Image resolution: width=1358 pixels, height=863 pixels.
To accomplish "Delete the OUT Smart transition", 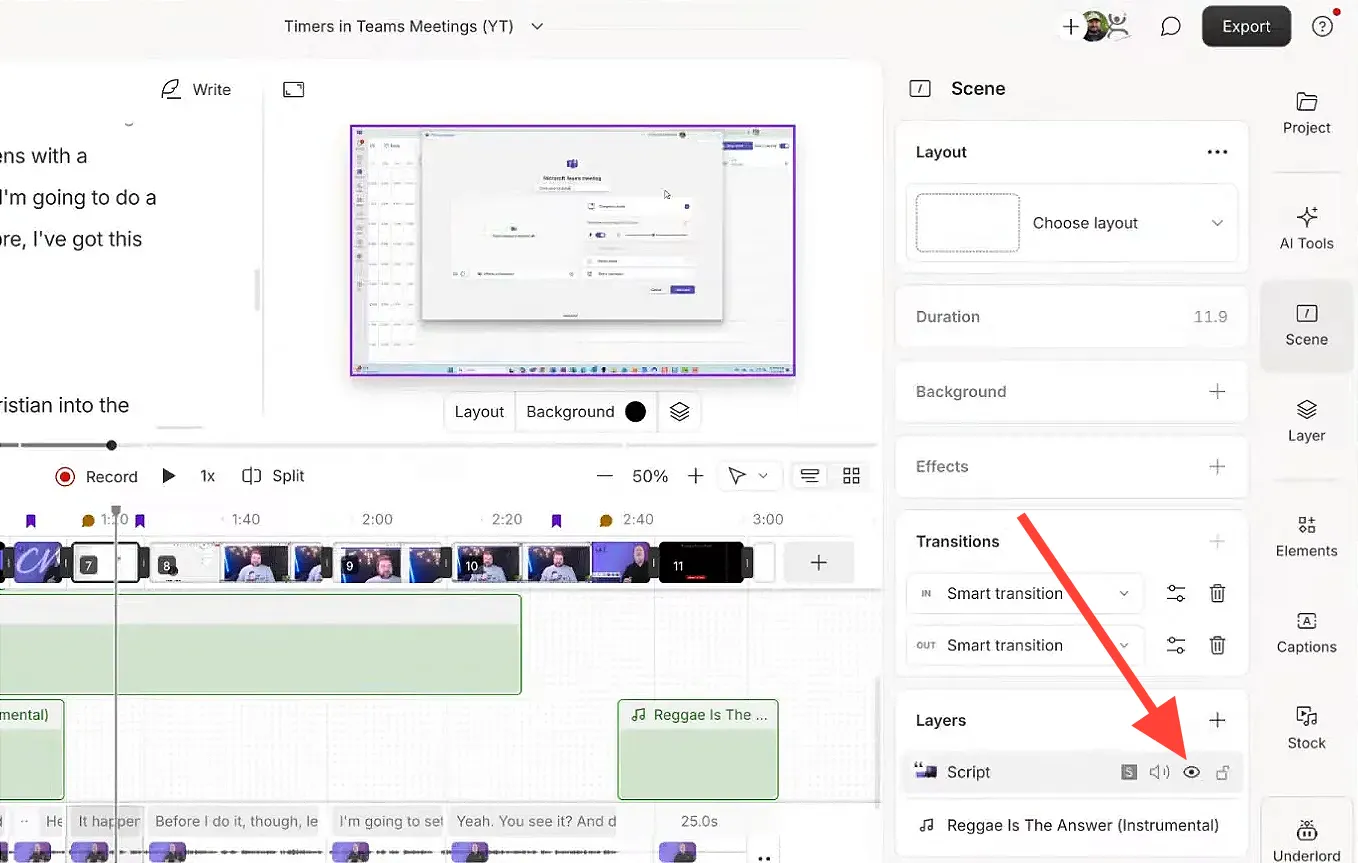I will (x=1217, y=645).
